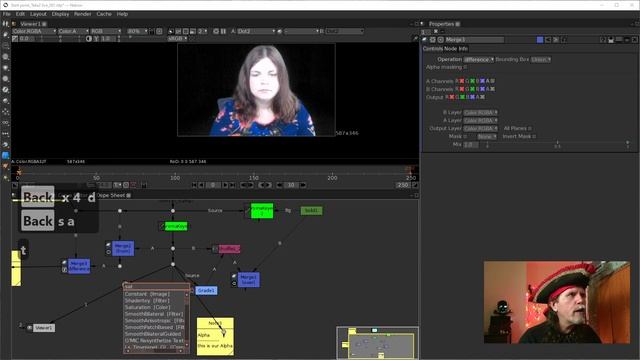Click the viewer gain toggle icon

tap(15, 38)
